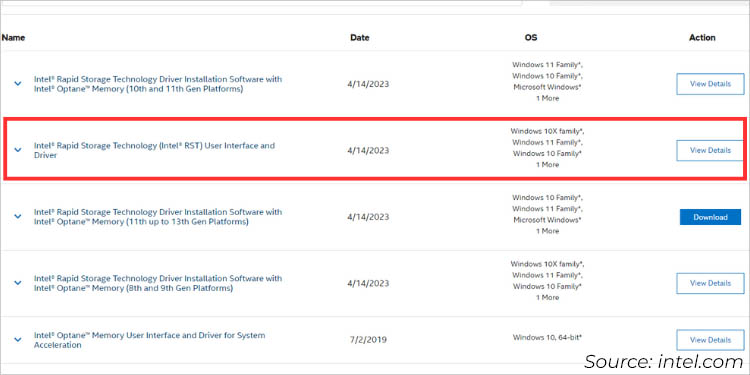
Task: Open the 11th up to 13th Gen Platforms link
Action: pos(158,217)
